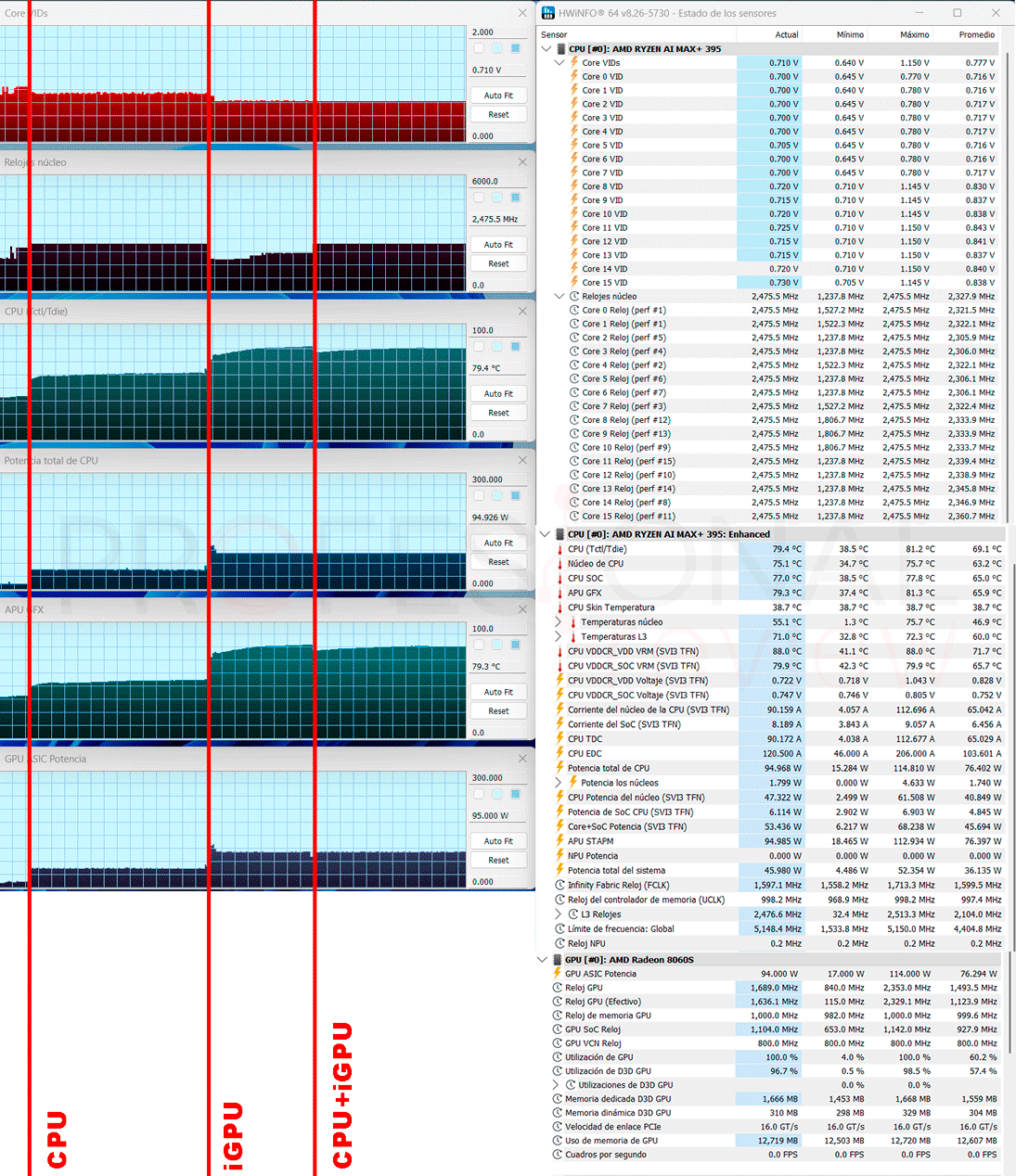Click Reset in the GPU ASIC Potencia graph
Image resolution: width=1016 pixels, height=1176 pixels.
pos(499,860)
